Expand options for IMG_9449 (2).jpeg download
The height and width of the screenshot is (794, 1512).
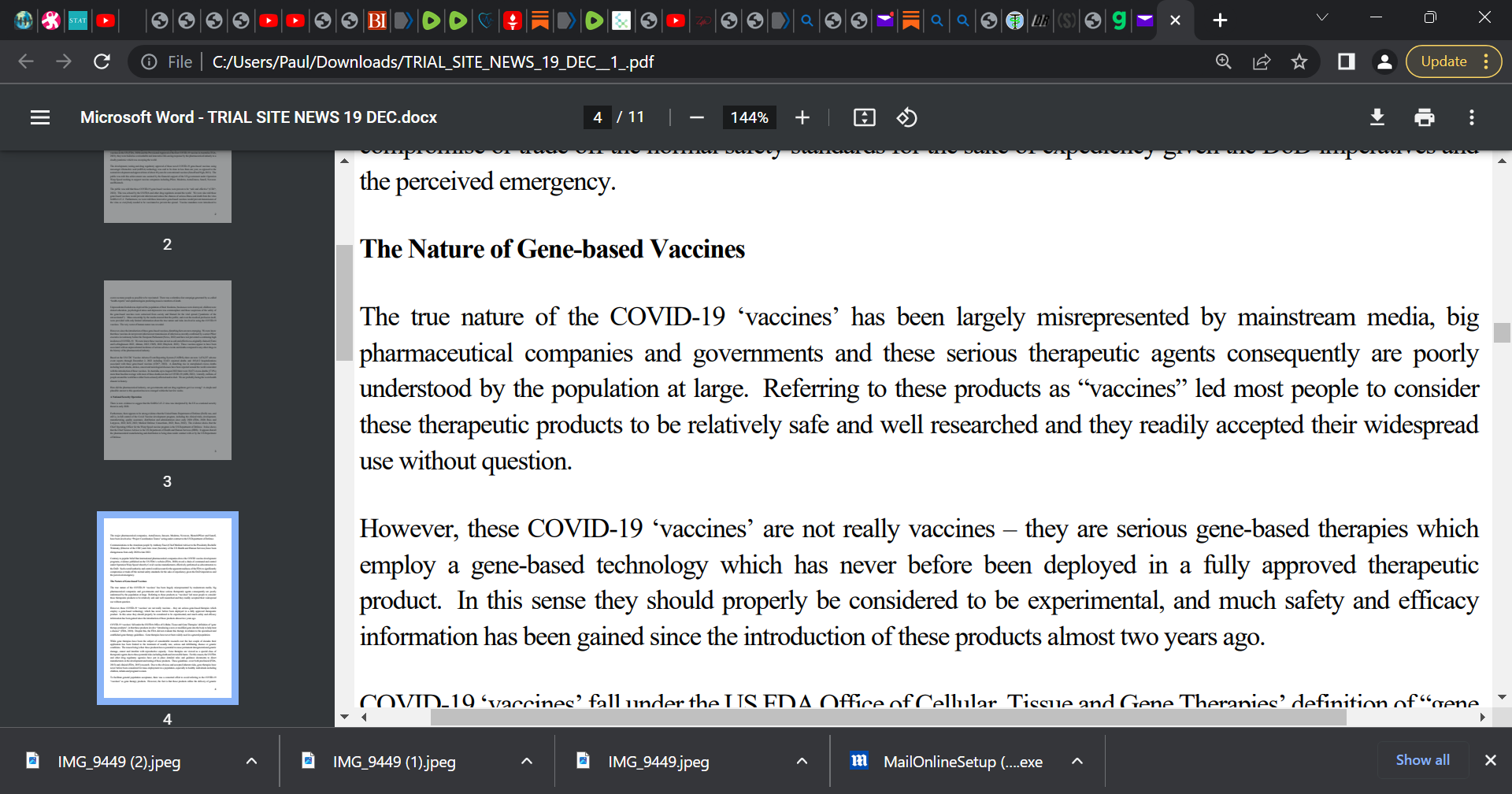pos(251,761)
